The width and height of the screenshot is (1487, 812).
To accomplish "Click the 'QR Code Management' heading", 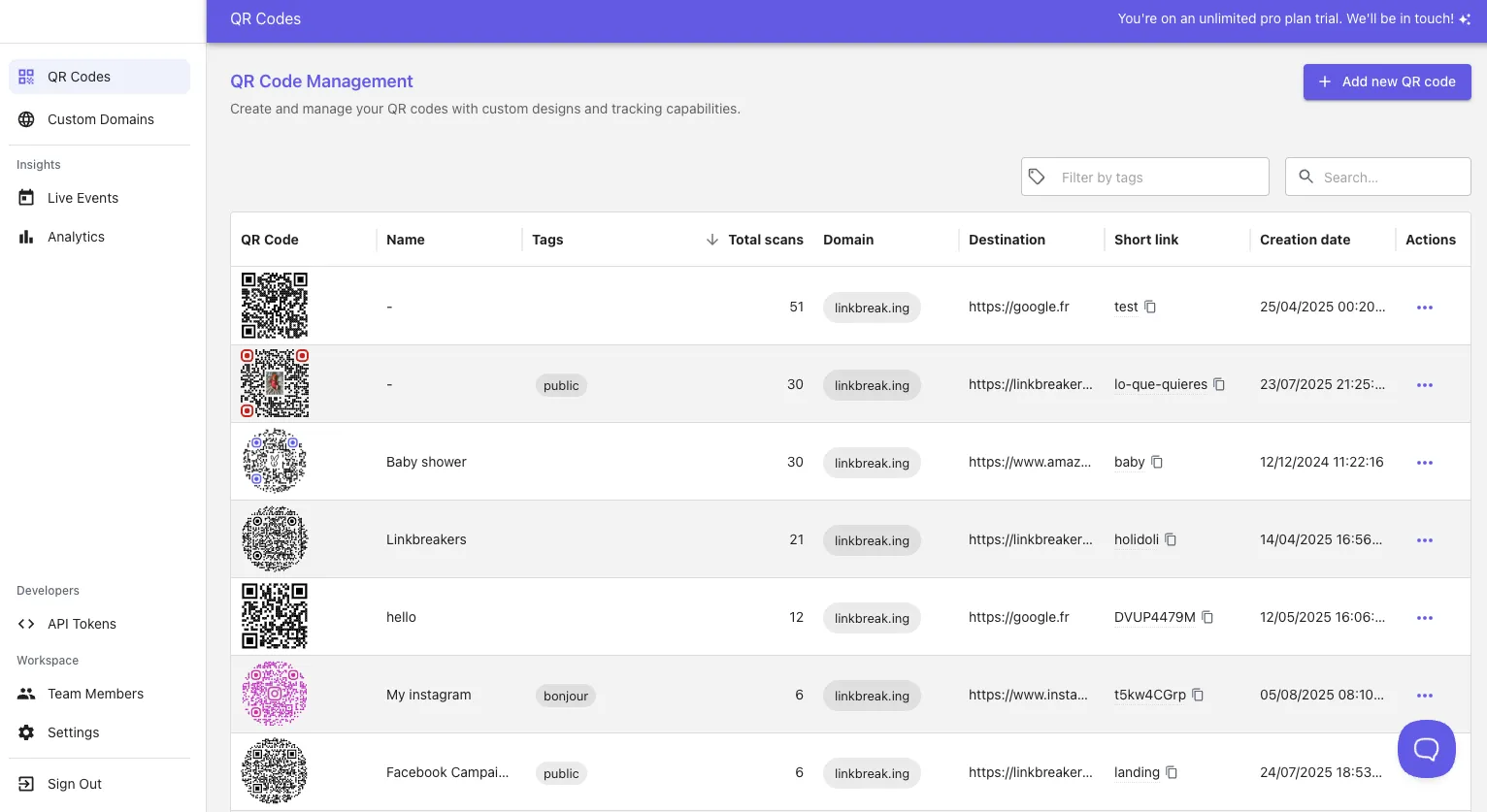I will click(x=321, y=81).
